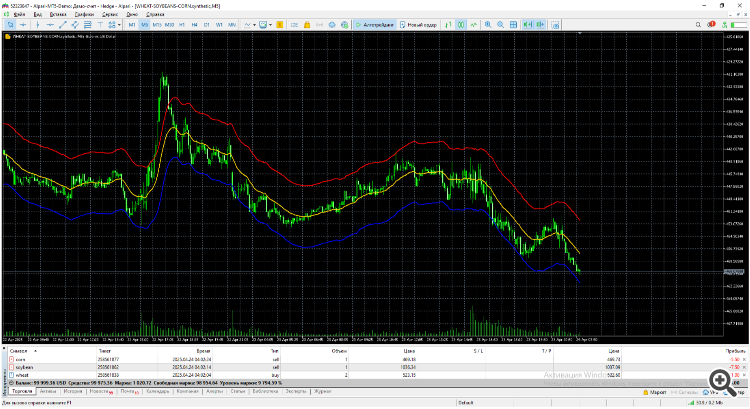Click the tile windows grid icon
The width and height of the screenshot is (750, 409).
click(514, 25)
